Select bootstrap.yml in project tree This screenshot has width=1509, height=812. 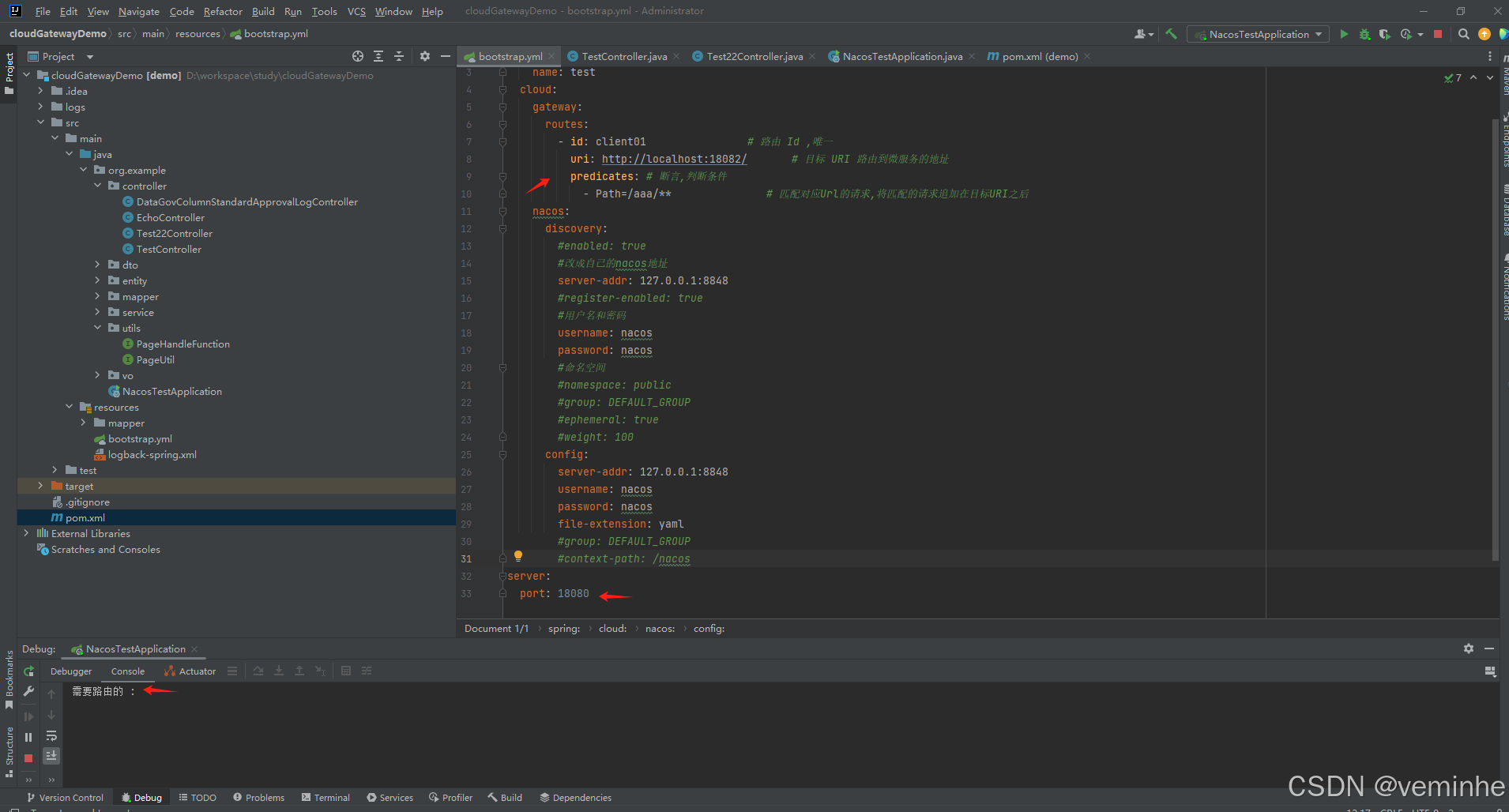pyautogui.click(x=140, y=438)
